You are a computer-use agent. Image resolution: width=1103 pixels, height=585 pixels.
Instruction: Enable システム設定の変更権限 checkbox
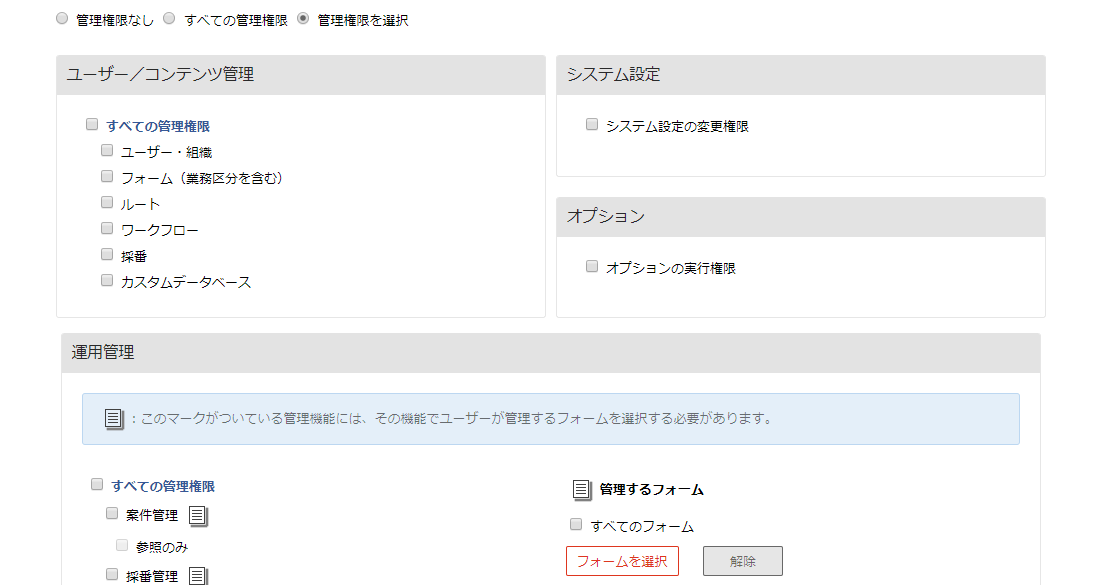point(592,124)
